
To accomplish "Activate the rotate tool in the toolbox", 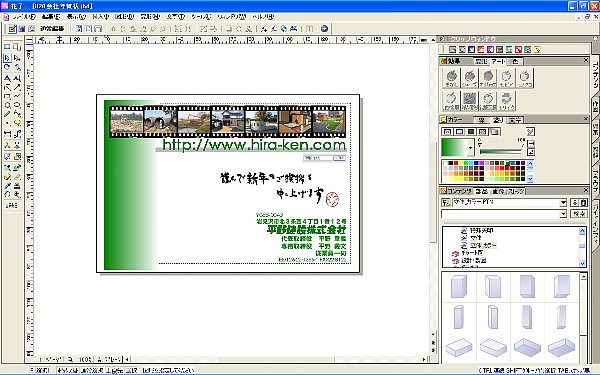I will click(7, 67).
